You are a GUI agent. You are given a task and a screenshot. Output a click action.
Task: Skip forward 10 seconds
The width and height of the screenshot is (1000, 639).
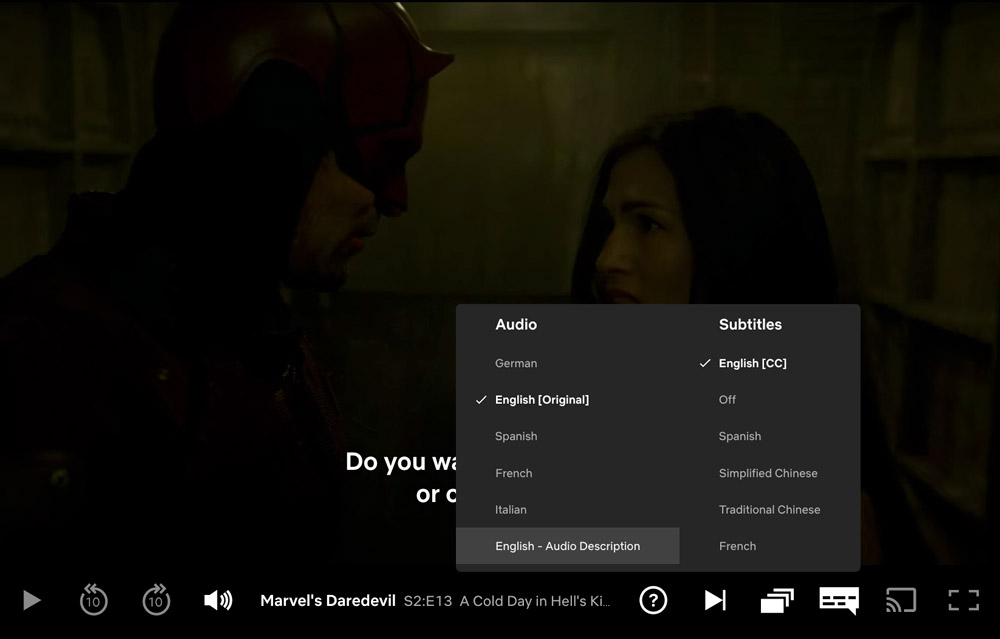pos(156,599)
